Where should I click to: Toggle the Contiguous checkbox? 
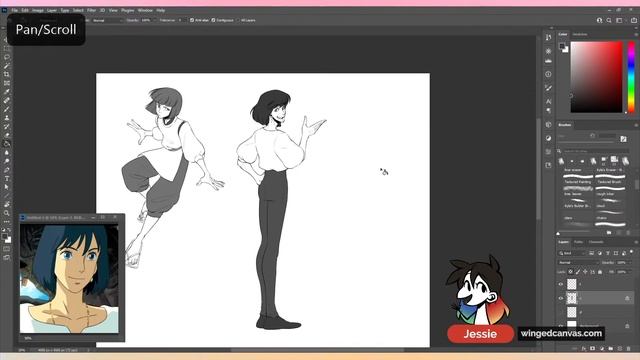tap(213, 20)
